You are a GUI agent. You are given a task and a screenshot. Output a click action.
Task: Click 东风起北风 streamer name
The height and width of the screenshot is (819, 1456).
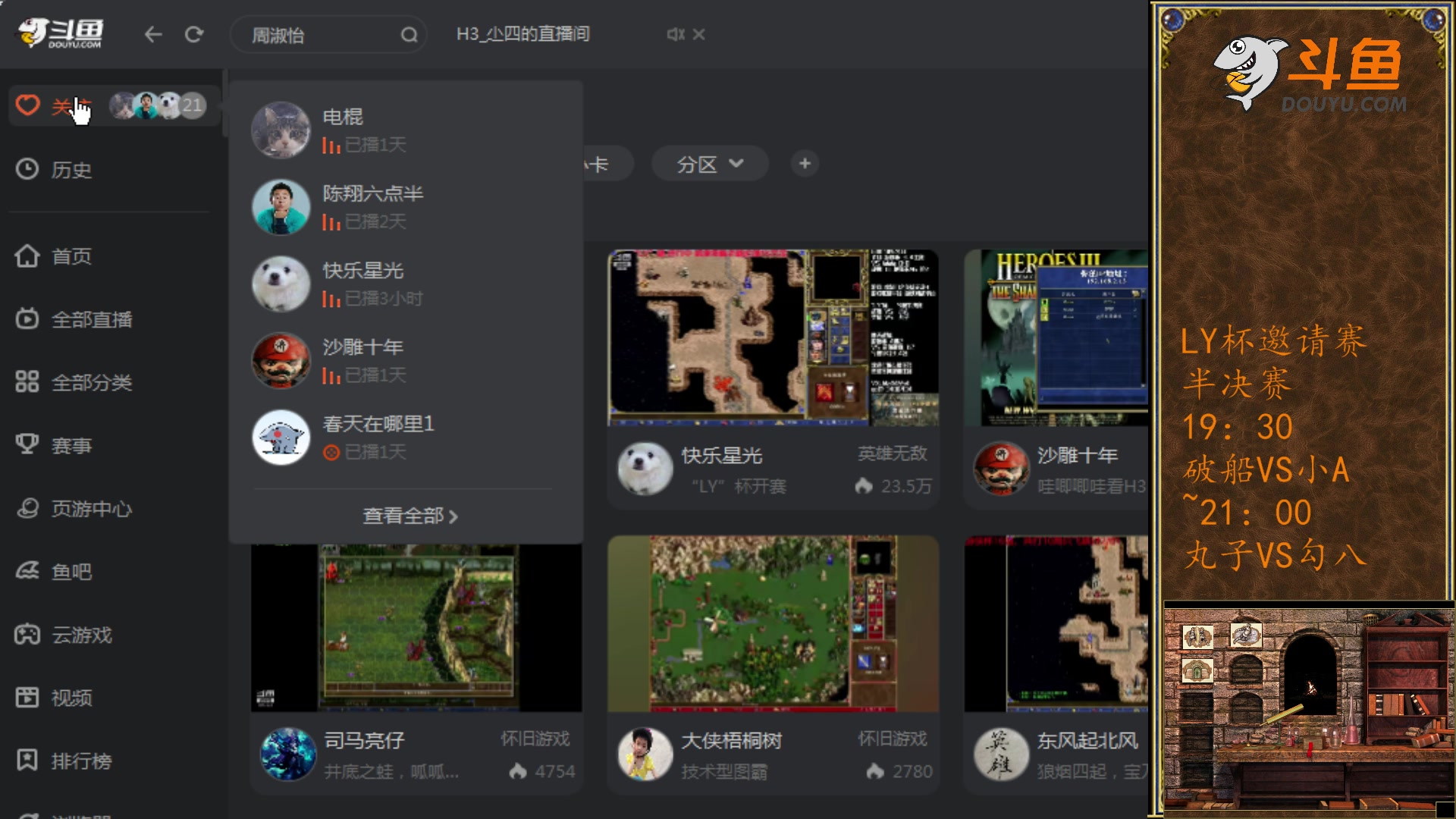coord(1087,740)
